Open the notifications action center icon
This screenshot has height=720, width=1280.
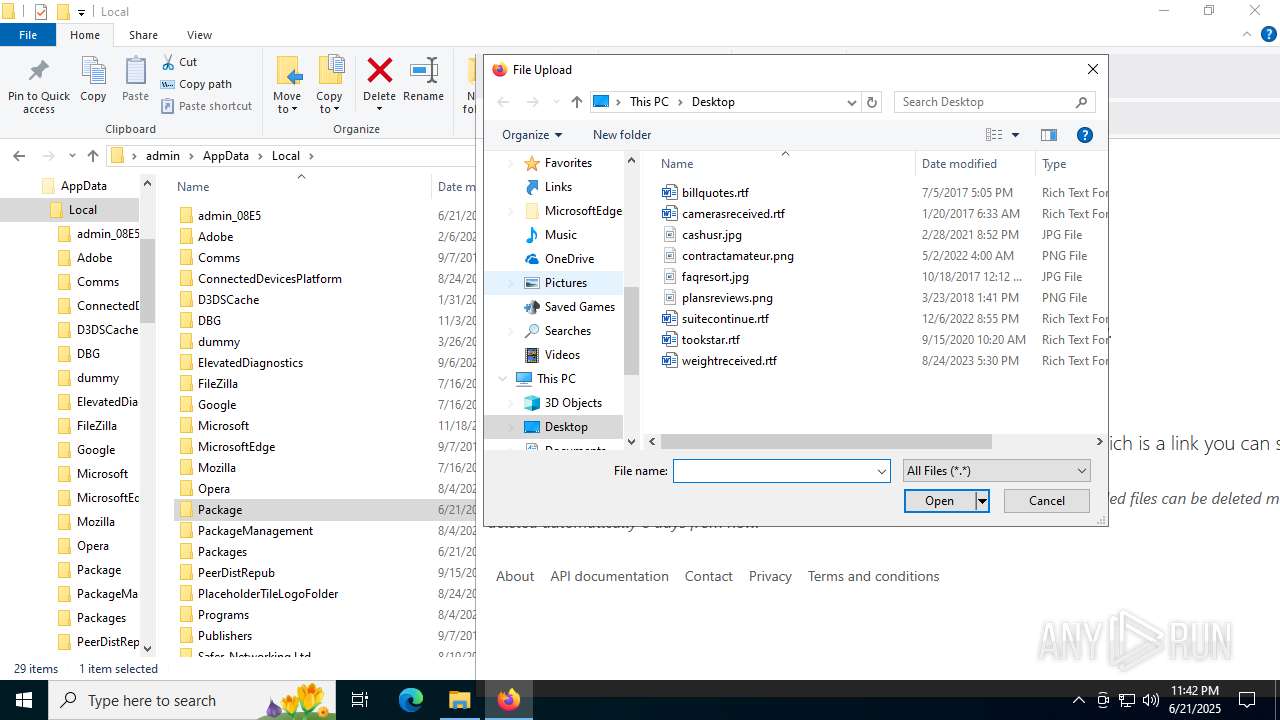tap(1247, 700)
